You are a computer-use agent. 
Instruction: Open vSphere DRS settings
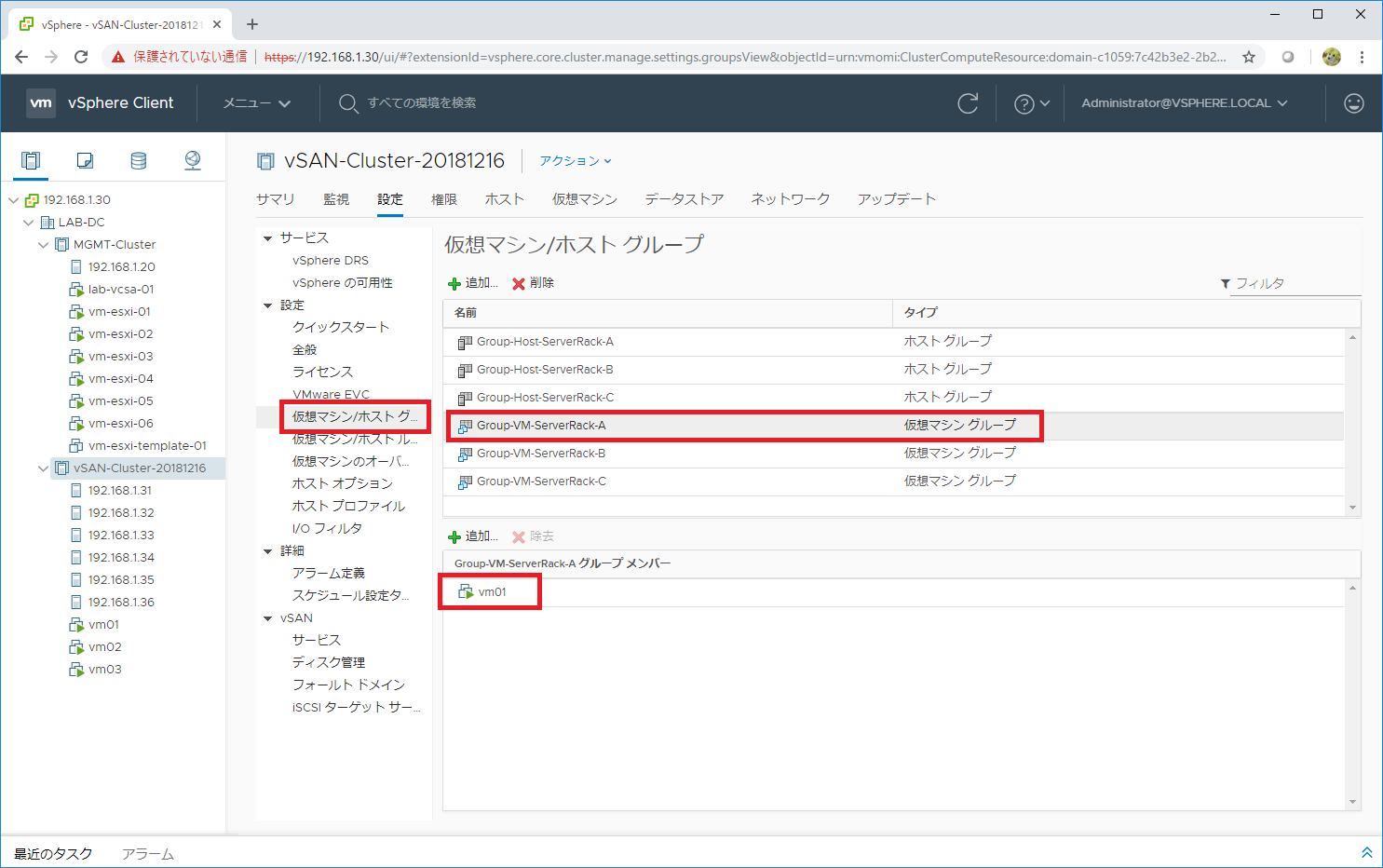[331, 261]
